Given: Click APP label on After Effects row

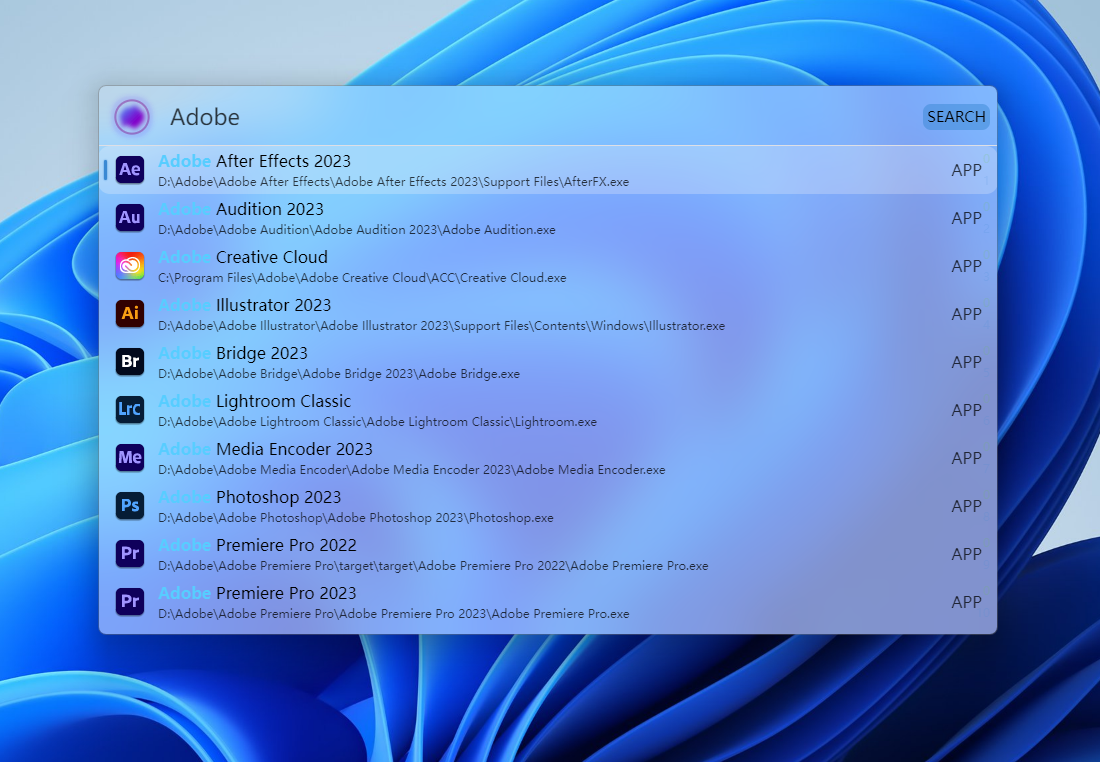Looking at the screenshot, I should 966,171.
